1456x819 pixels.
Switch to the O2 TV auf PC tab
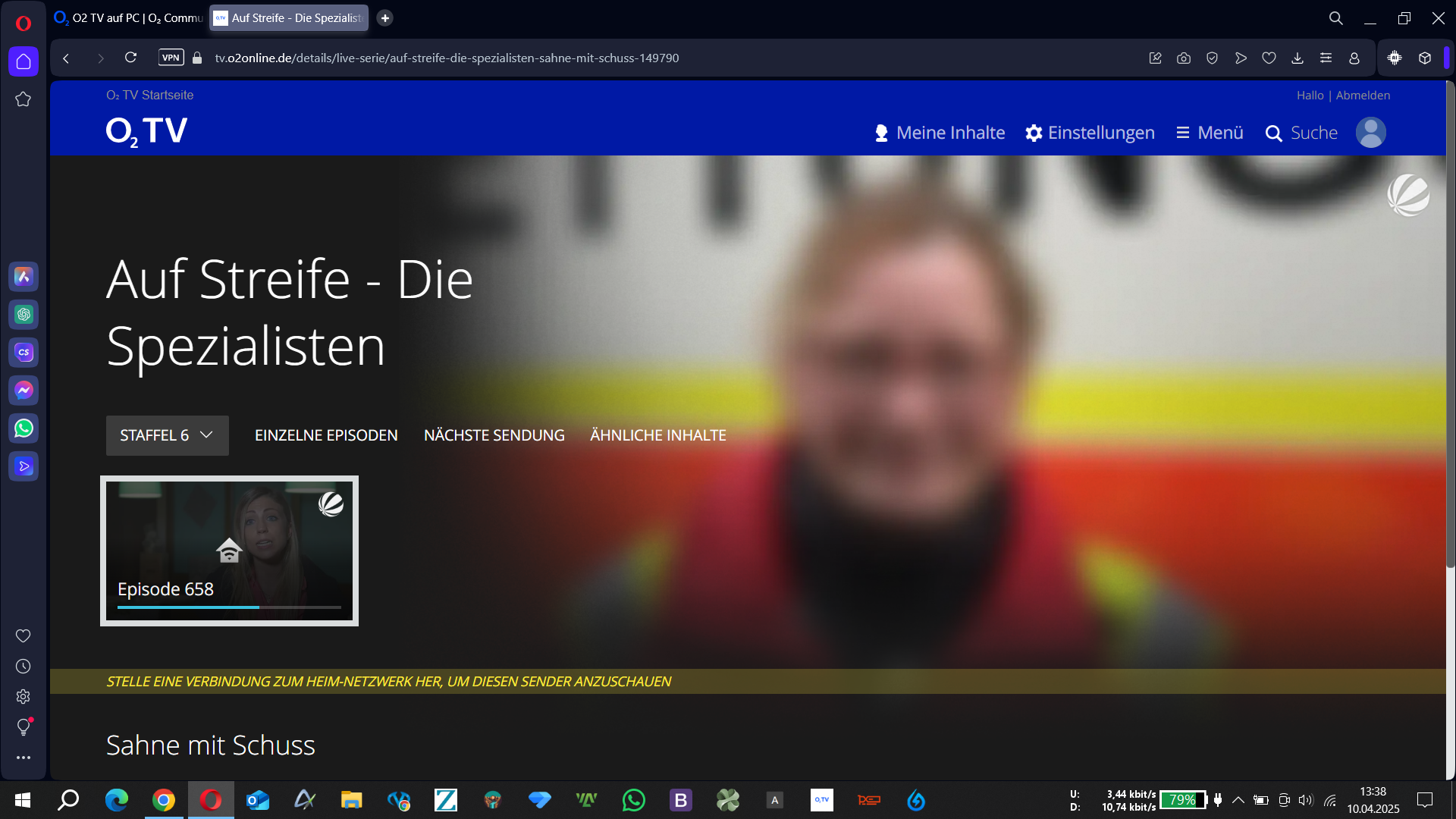click(129, 18)
